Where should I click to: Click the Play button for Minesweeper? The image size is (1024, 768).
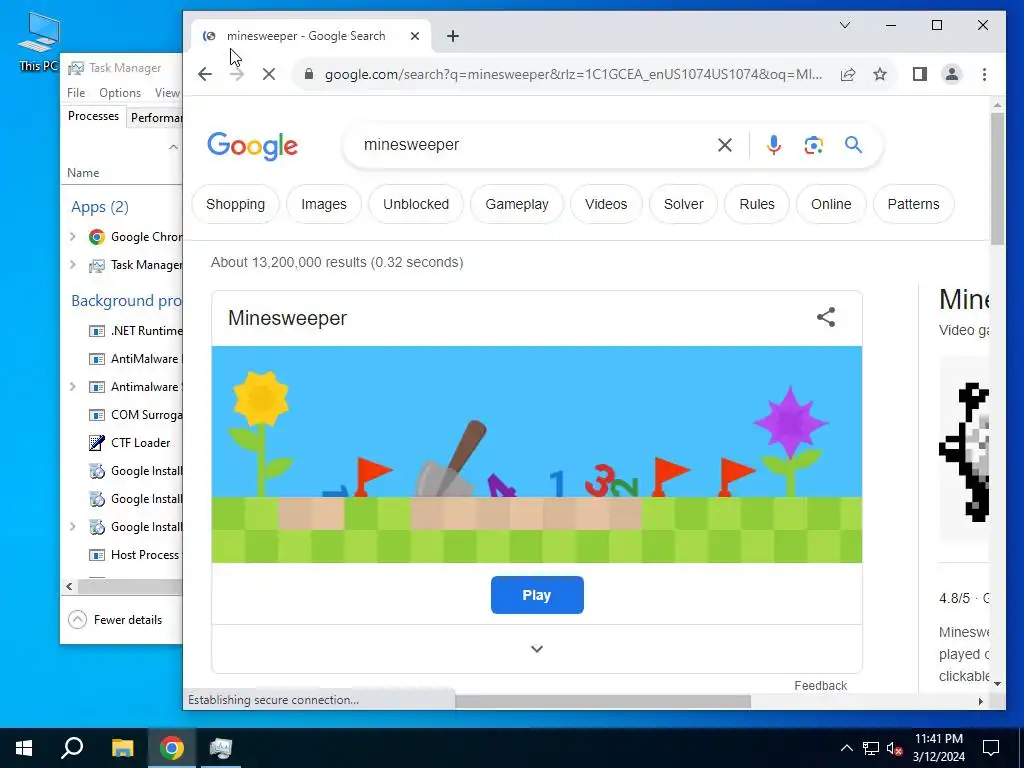pyautogui.click(x=537, y=595)
